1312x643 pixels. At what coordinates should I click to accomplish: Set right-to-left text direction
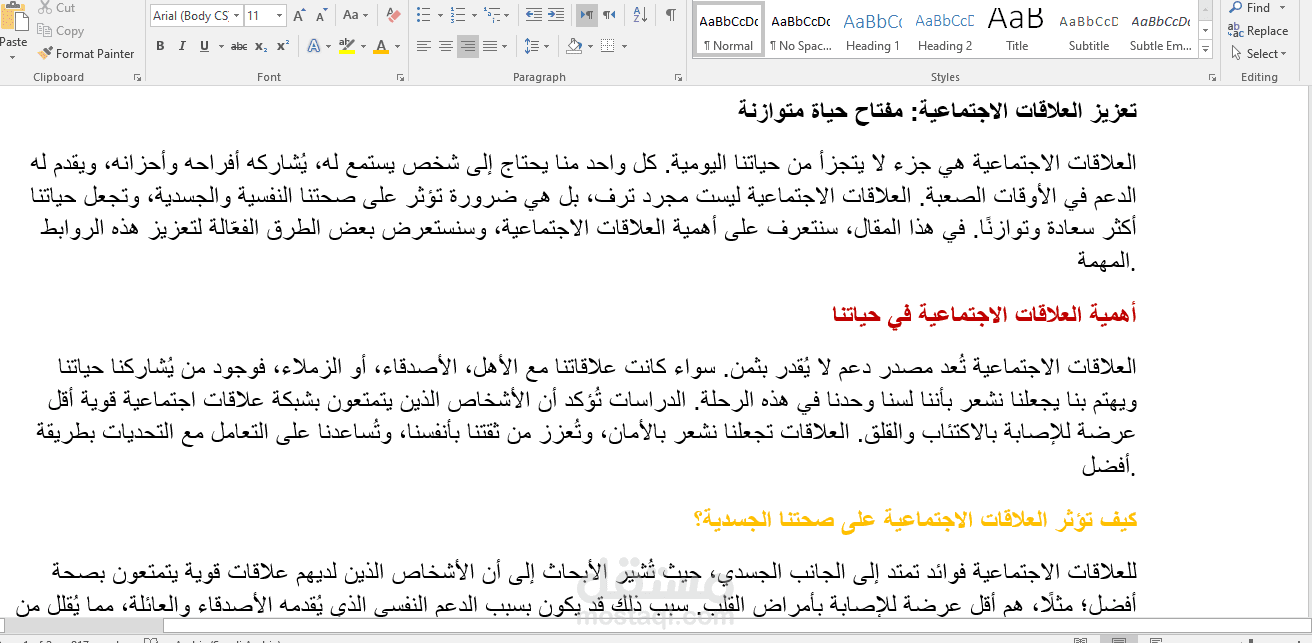(609, 15)
